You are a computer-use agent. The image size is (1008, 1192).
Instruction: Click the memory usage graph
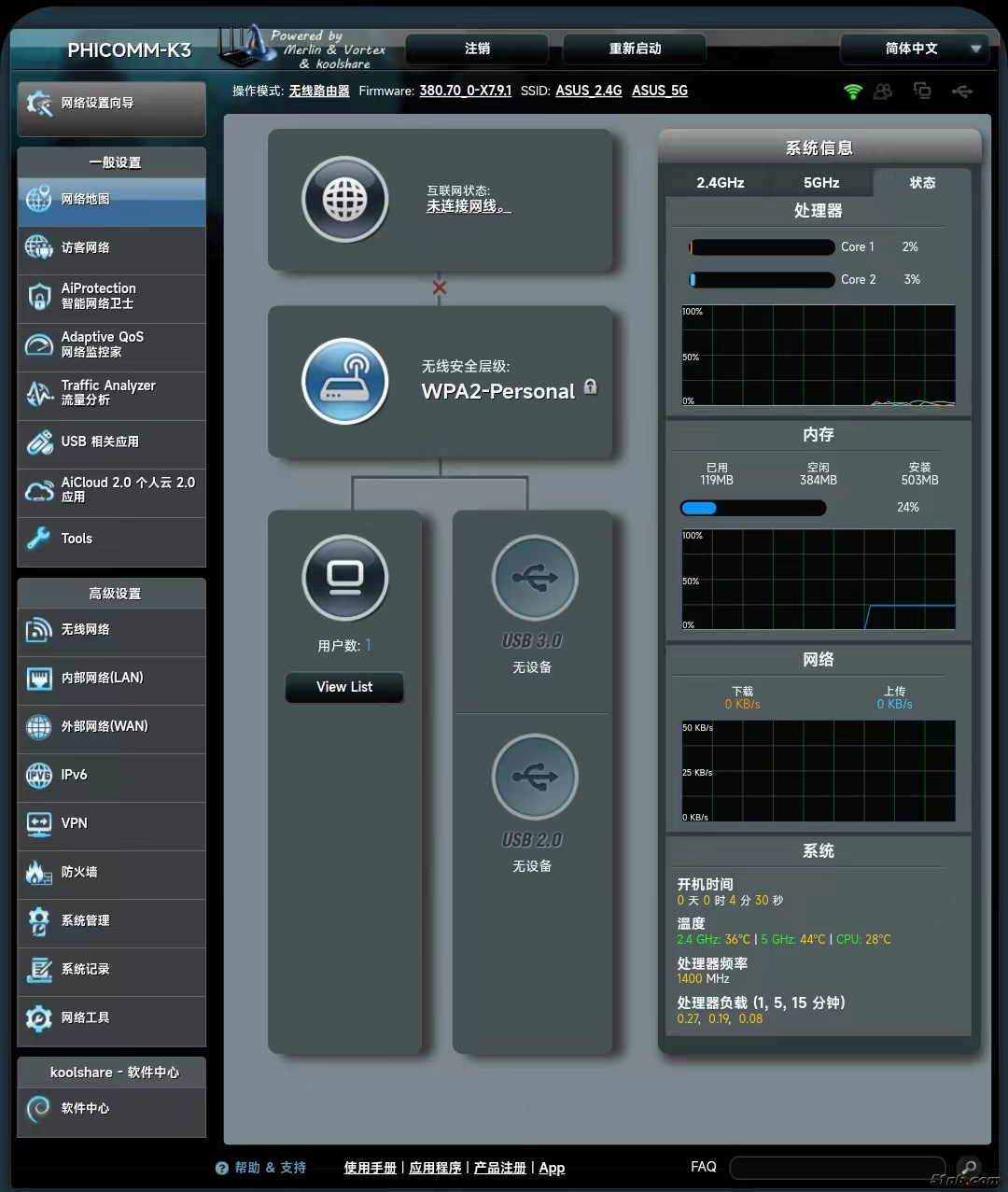pyautogui.click(x=819, y=580)
